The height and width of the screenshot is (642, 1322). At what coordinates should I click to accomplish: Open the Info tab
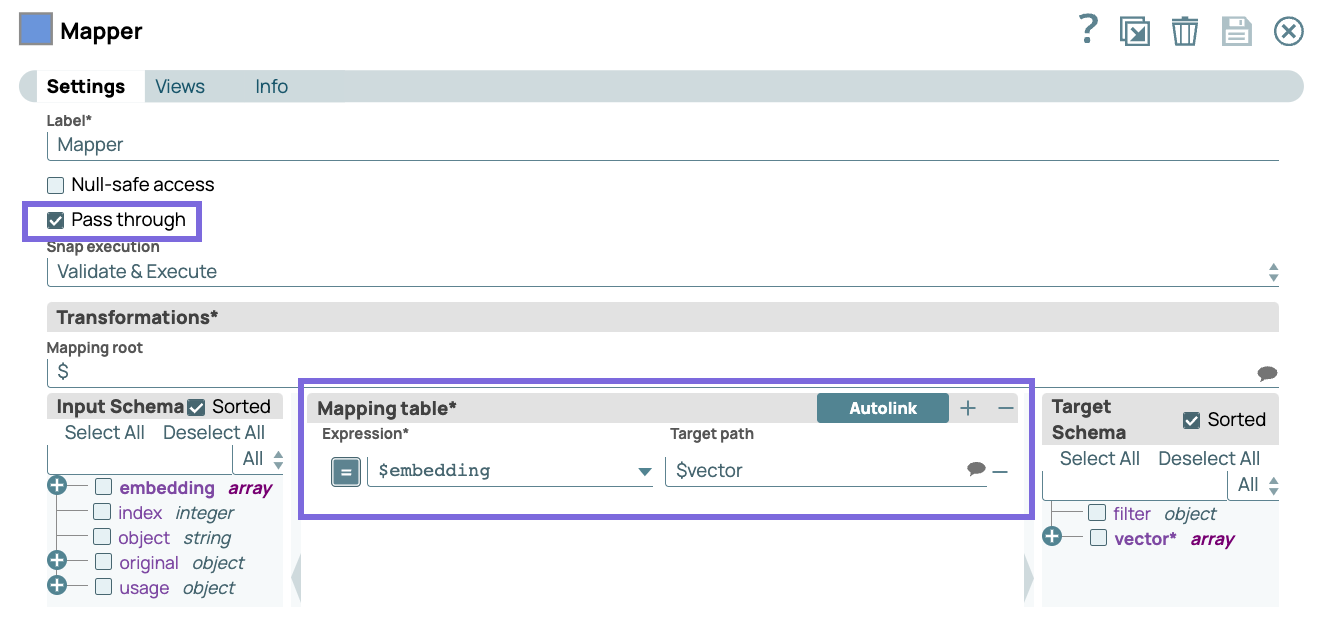coord(271,87)
